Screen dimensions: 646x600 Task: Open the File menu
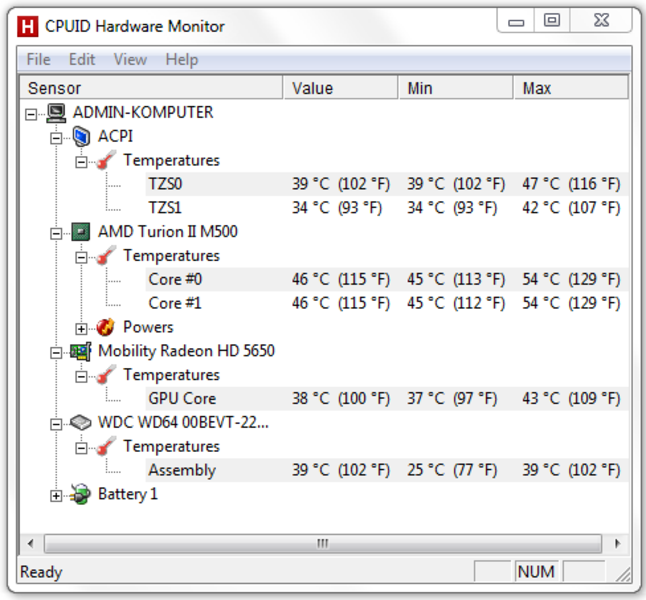coord(38,60)
